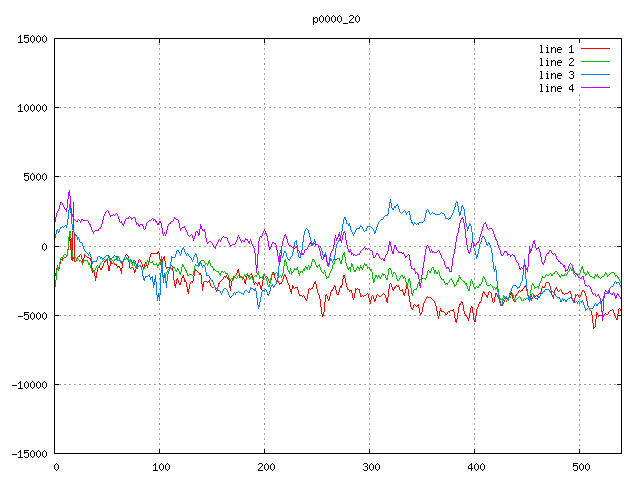Click the 300 x-axis tick label
The image size is (640, 480).
[x=369, y=467]
